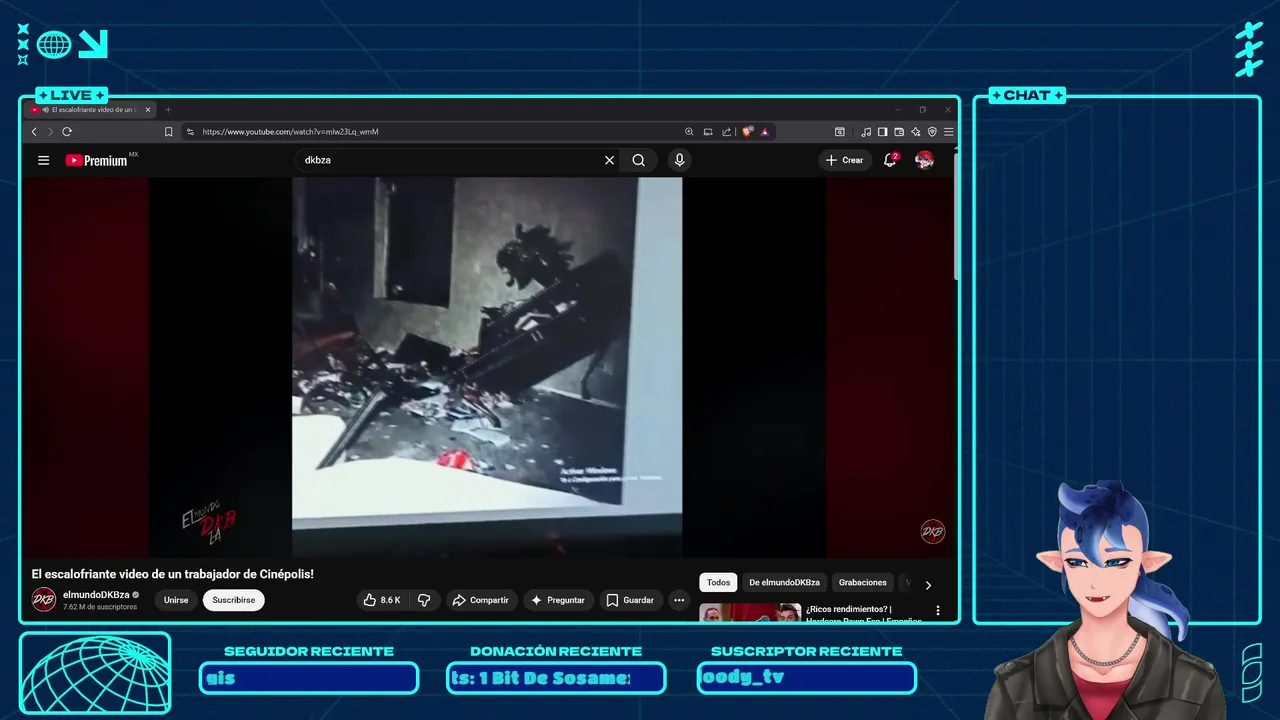1280x720 pixels.
Task: Select the El escalofriante video browser tab
Action: 88,109
